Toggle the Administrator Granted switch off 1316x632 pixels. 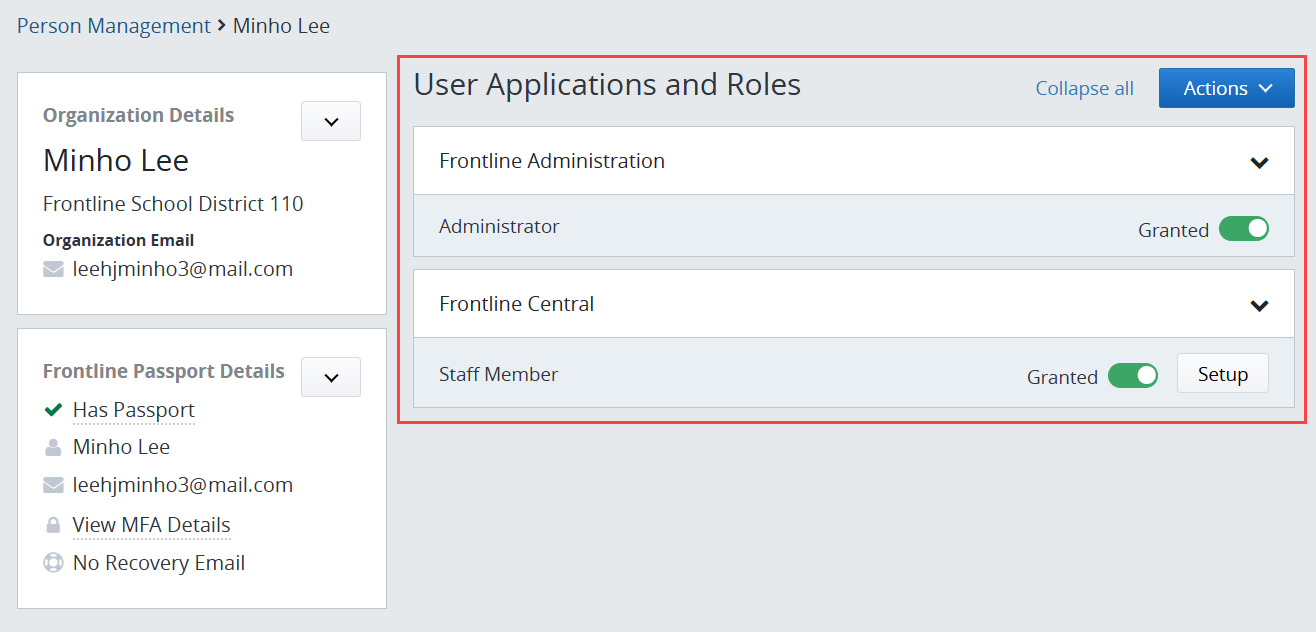(1244, 229)
